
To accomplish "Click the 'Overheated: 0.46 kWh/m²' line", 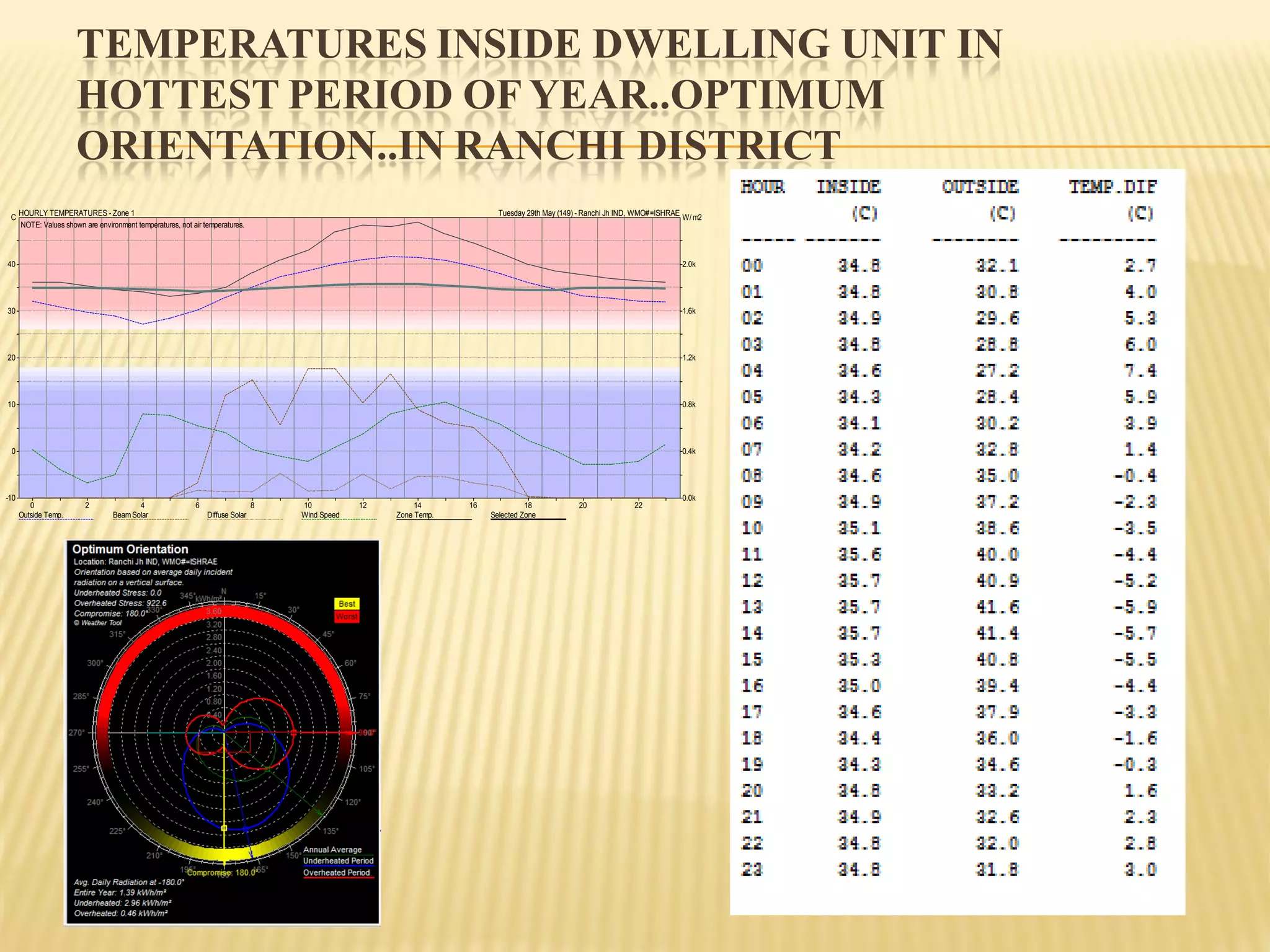I will [121, 914].
